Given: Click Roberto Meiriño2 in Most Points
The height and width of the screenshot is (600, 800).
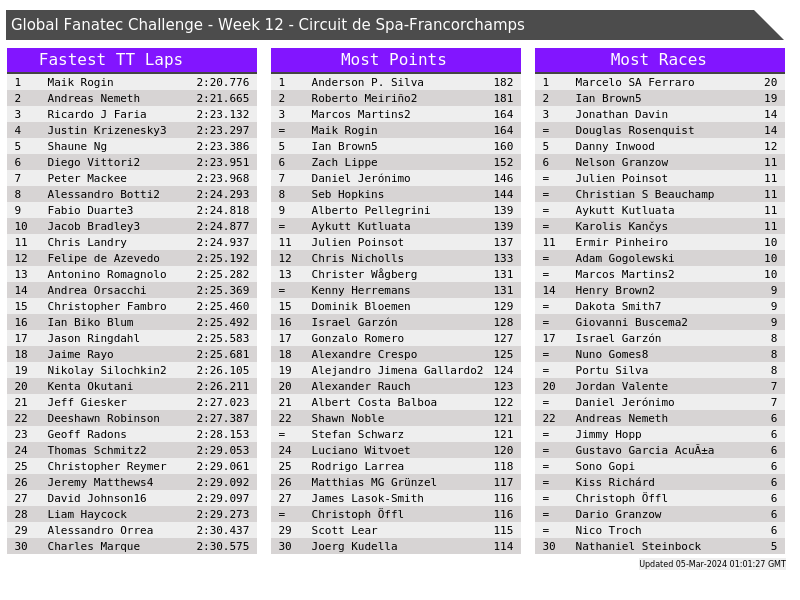Looking at the screenshot, I should pos(364,98).
